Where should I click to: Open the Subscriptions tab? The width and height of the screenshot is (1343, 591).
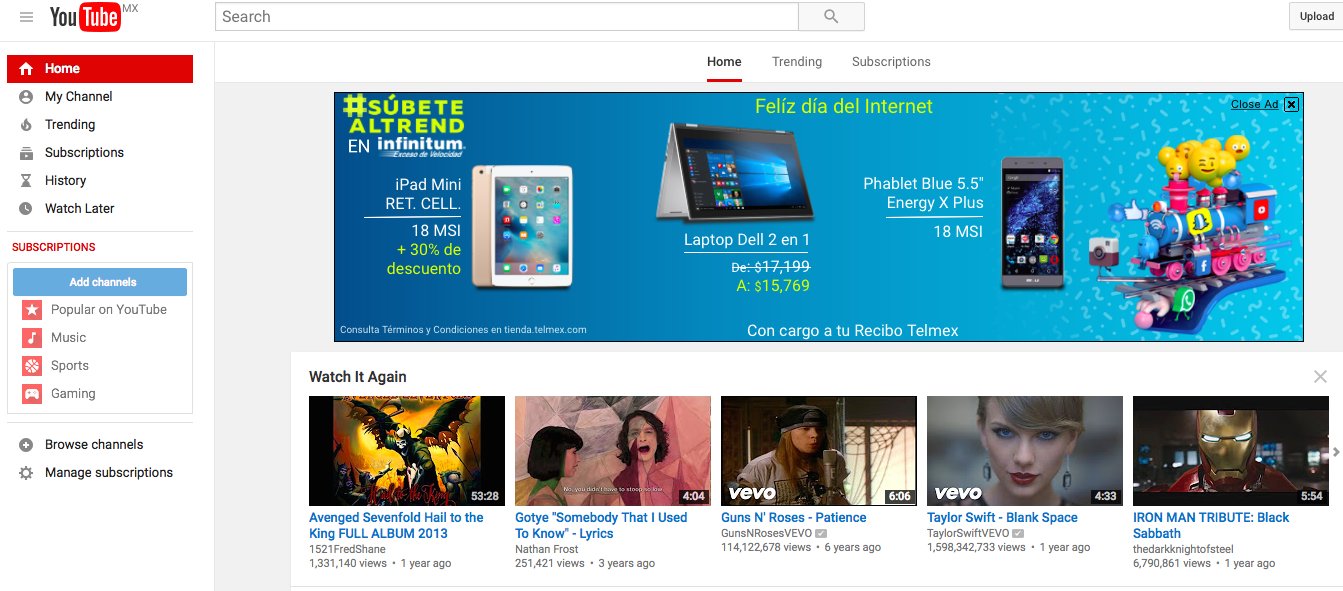click(x=890, y=61)
